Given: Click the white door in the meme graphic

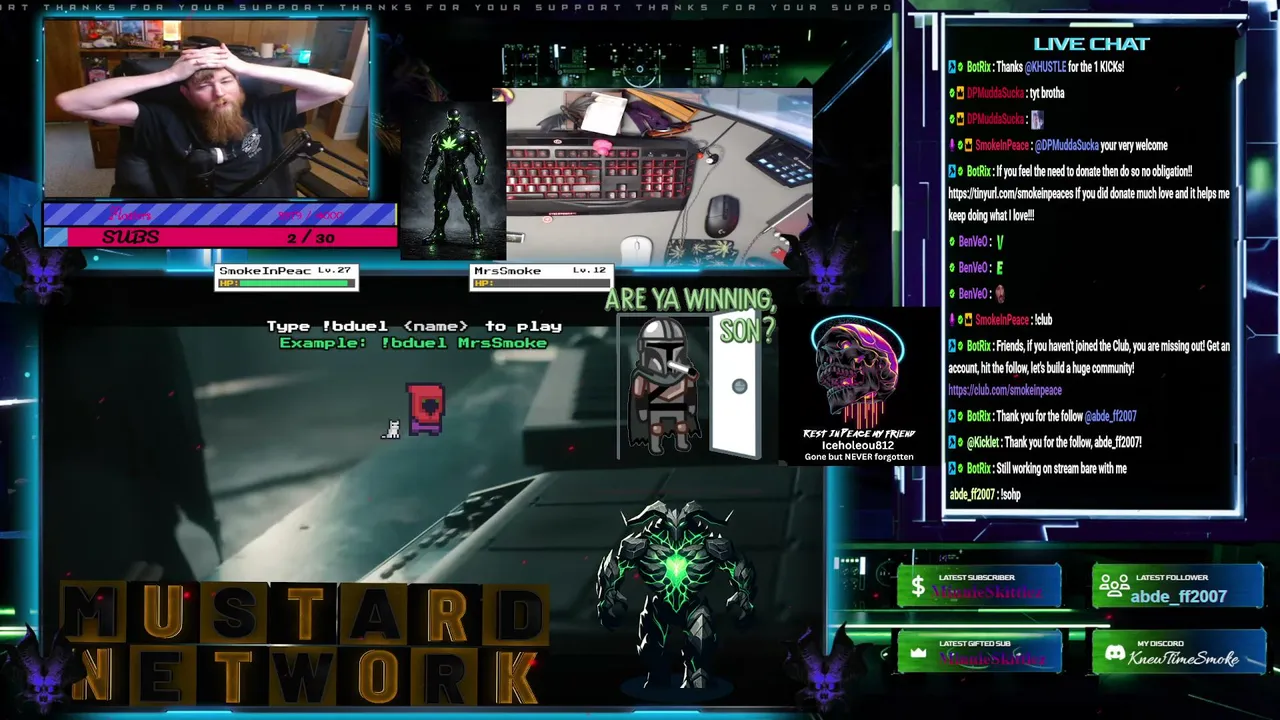Looking at the screenshot, I should pos(735,386).
